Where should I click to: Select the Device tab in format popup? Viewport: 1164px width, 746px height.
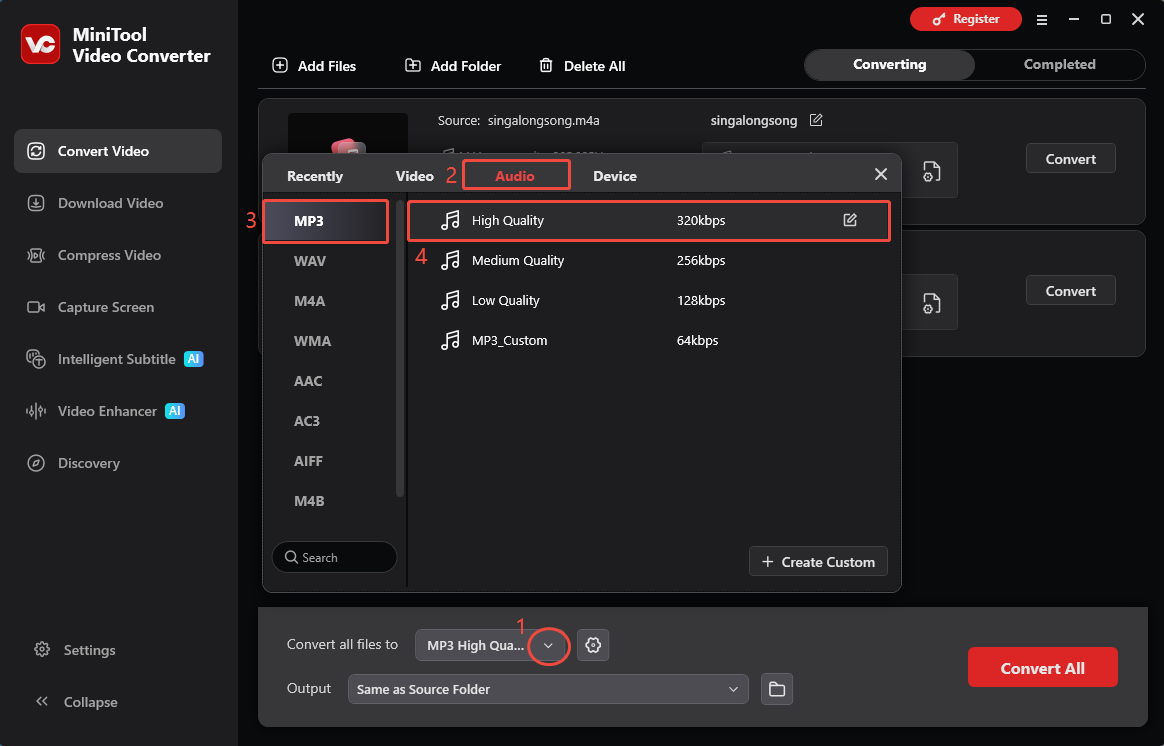click(x=615, y=176)
